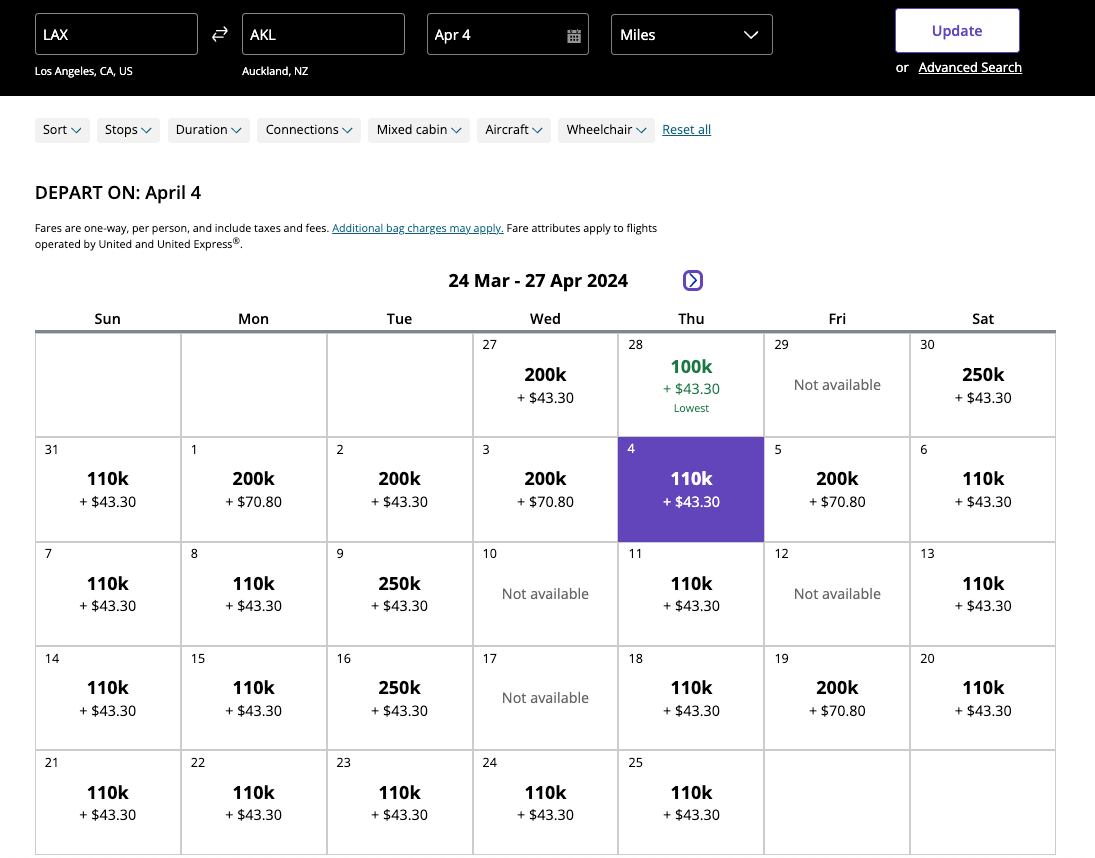
Task: Click Reset all filters link
Action: (686, 130)
